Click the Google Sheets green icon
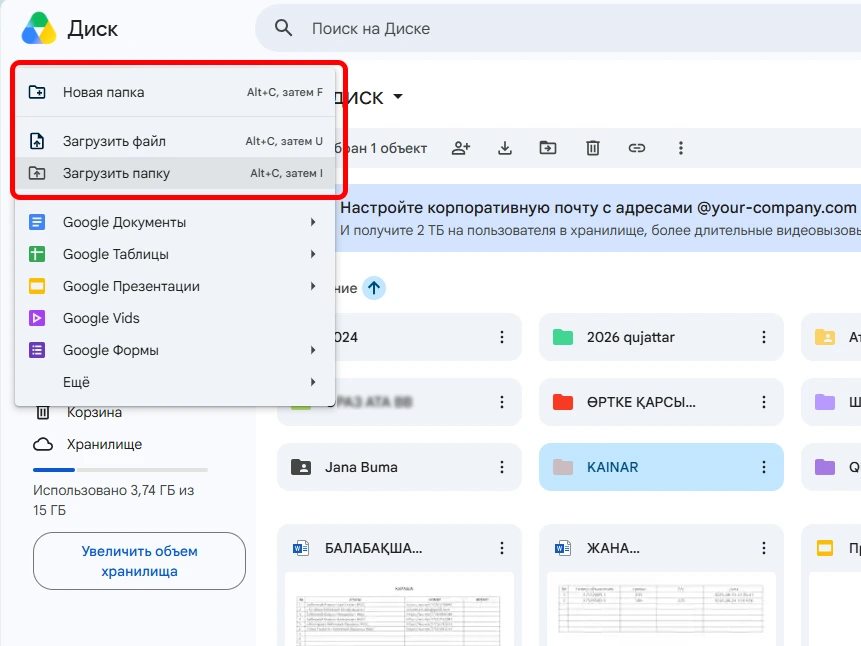The width and height of the screenshot is (861, 646). tap(37, 254)
